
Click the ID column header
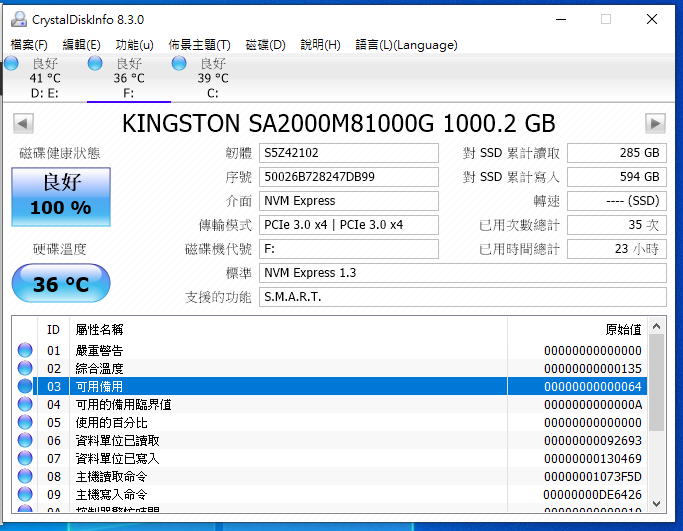click(54, 330)
